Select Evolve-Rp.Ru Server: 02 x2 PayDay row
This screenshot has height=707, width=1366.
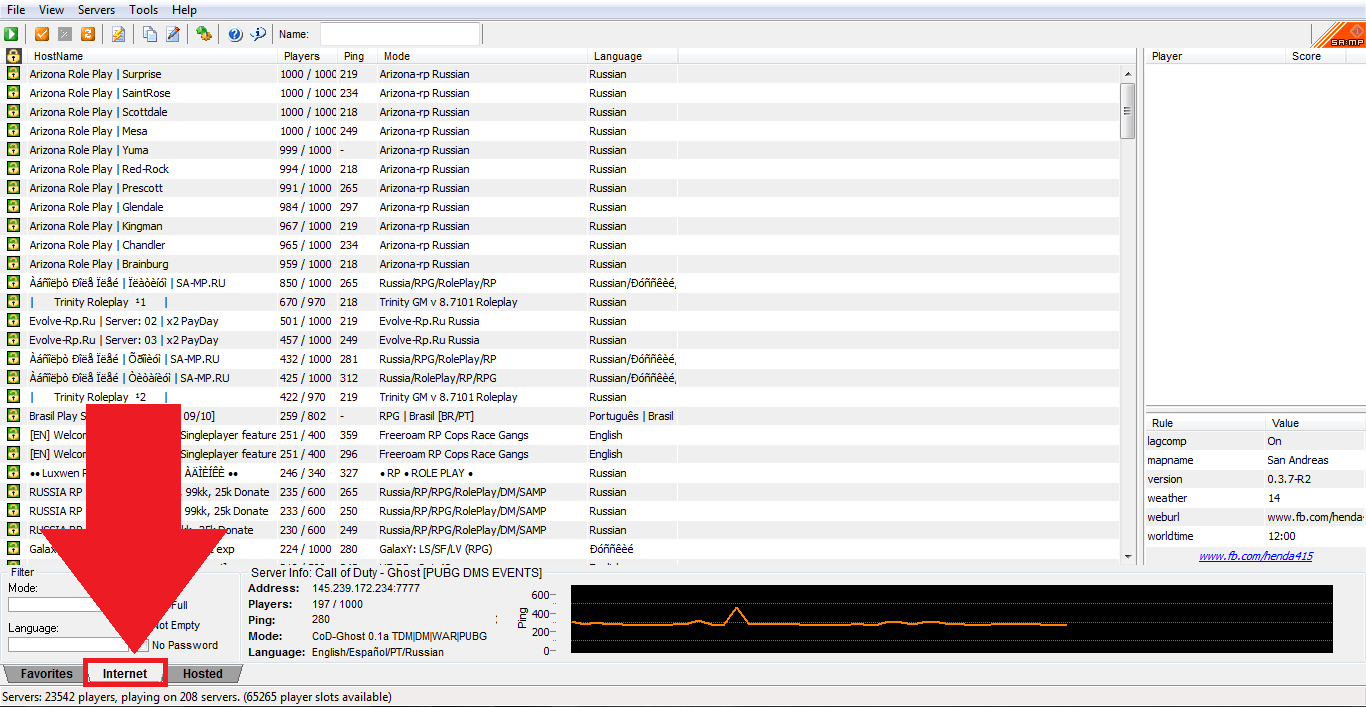(562, 321)
